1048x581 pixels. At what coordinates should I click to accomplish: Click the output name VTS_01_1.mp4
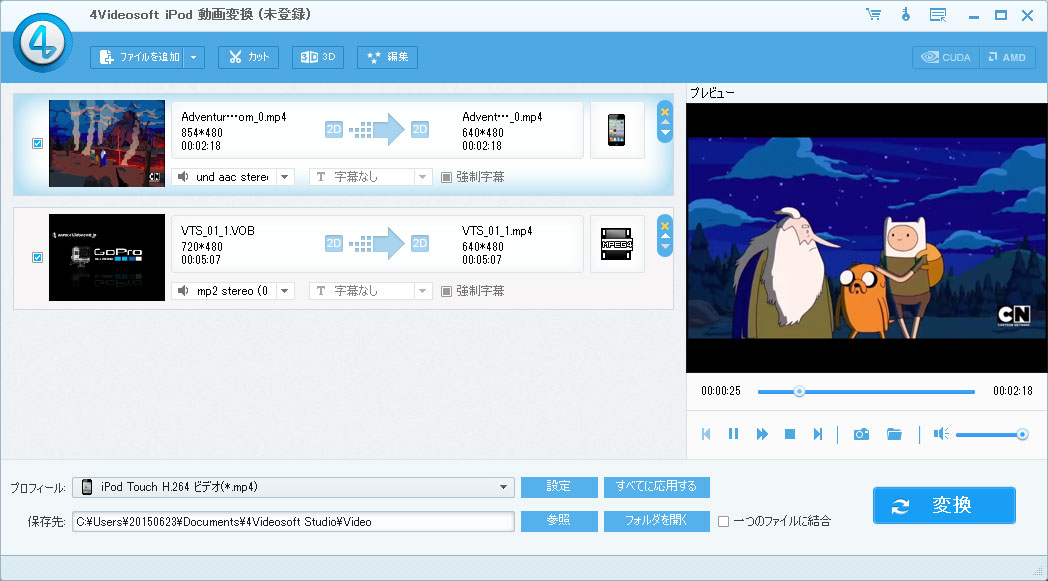coord(497,231)
